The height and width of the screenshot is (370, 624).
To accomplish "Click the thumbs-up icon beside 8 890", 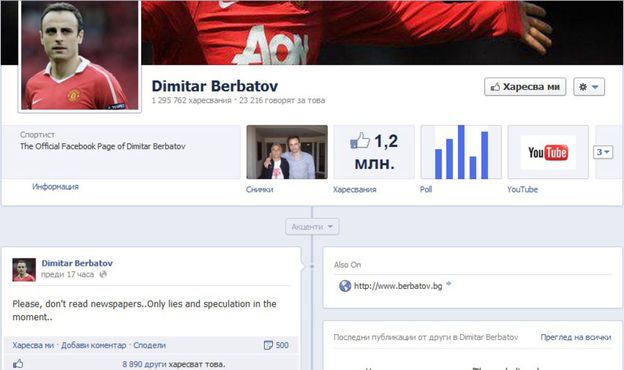I will pyautogui.click(x=18, y=364).
